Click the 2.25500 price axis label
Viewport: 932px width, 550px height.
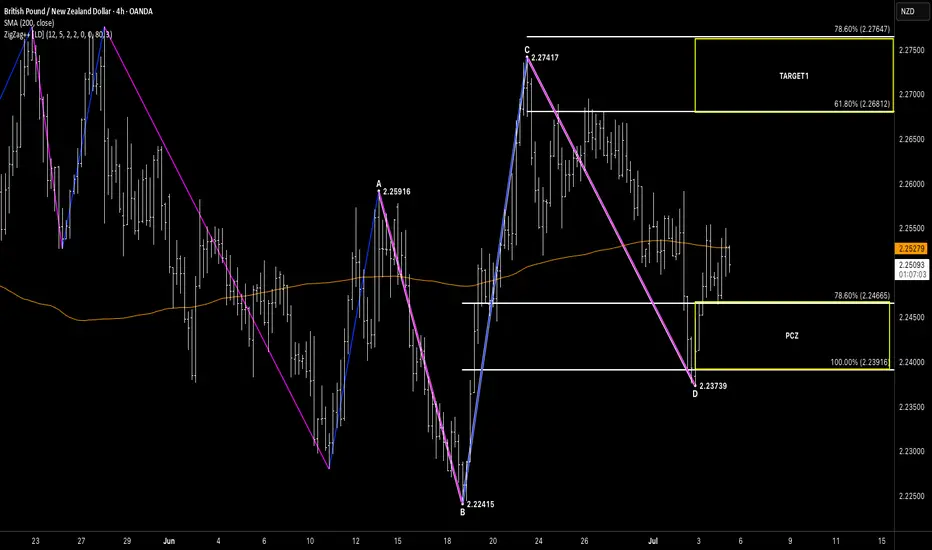pyautogui.click(x=911, y=228)
